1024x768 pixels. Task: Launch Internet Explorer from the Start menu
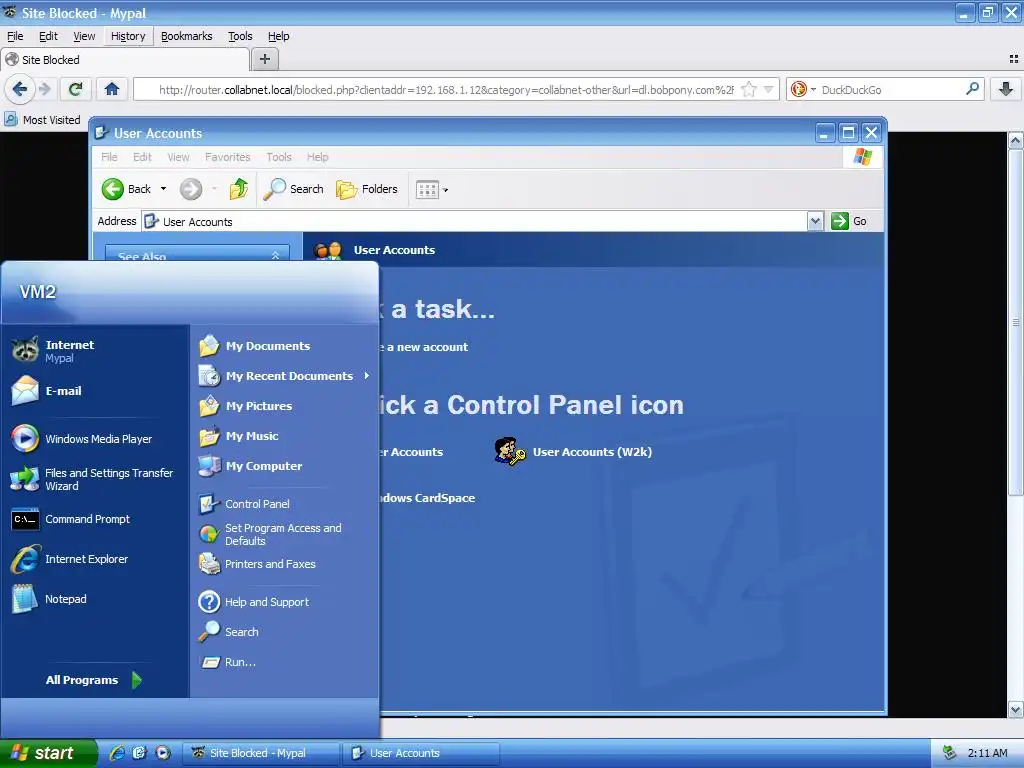pos(71,559)
